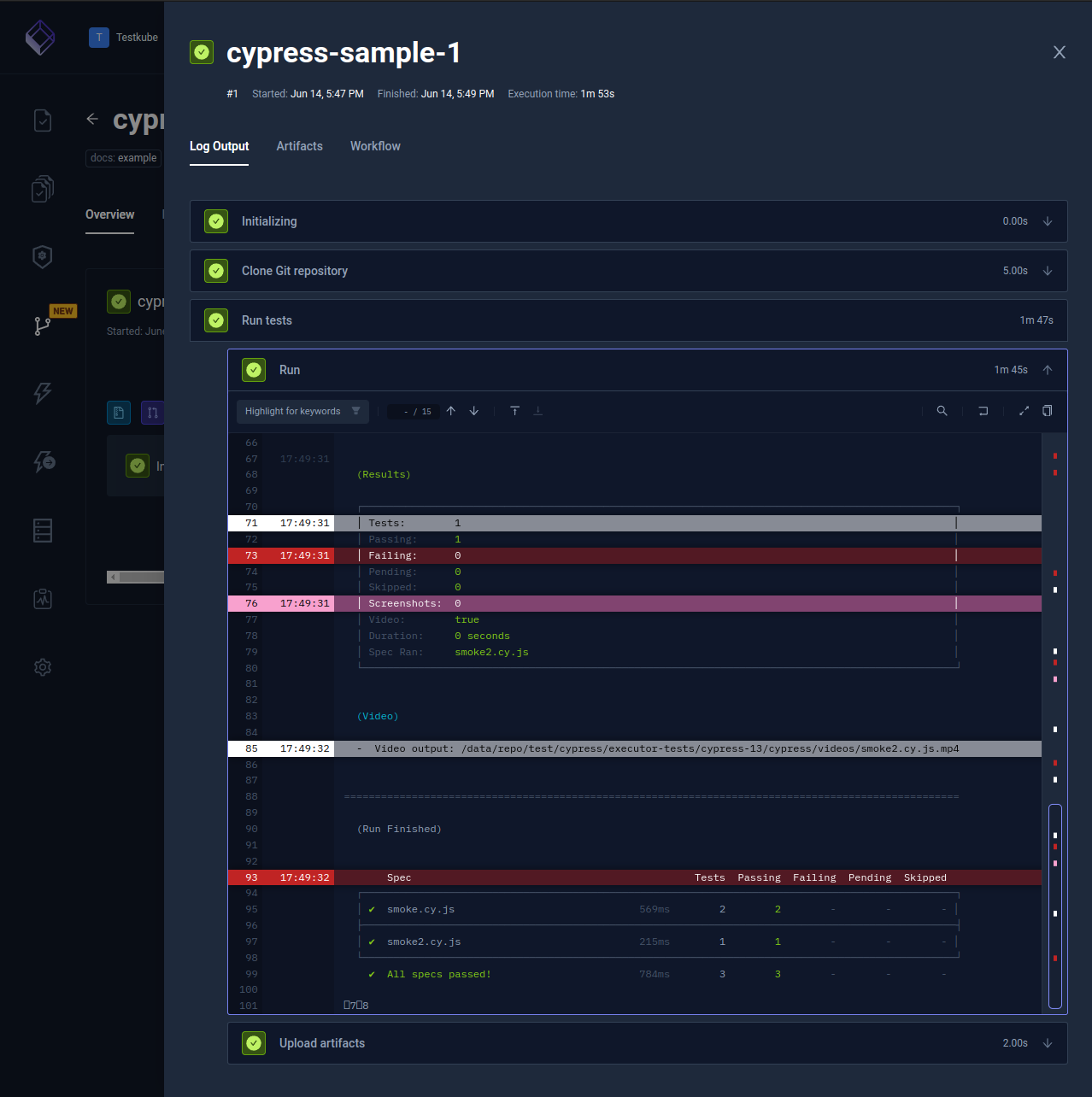This screenshot has height=1097, width=1092.
Task: Open the Workflow tab
Action: click(375, 146)
